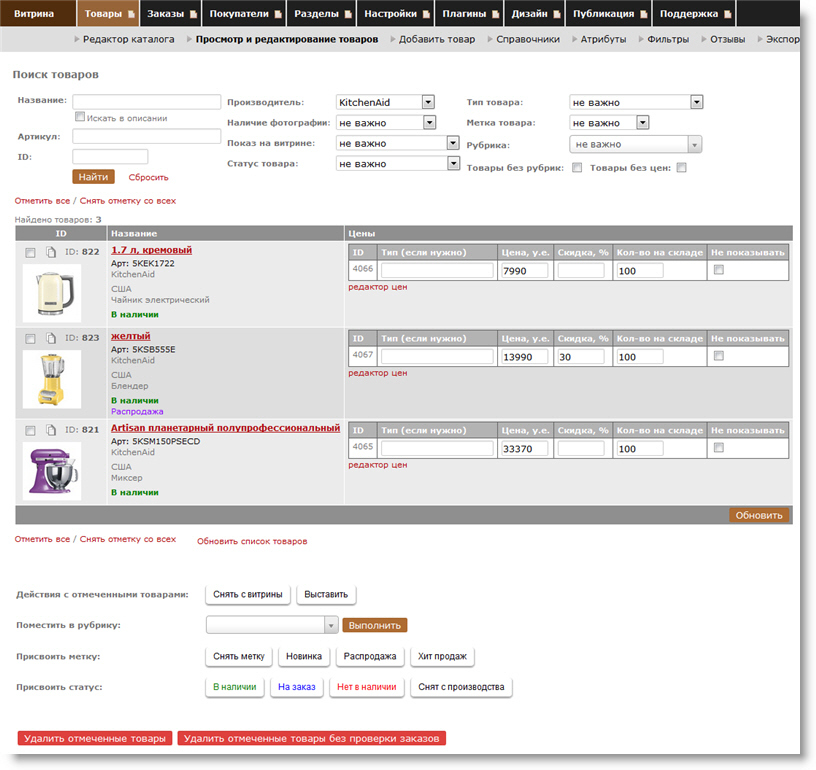Click the Название search input field
This screenshot has height=770, width=816.
coord(147,101)
